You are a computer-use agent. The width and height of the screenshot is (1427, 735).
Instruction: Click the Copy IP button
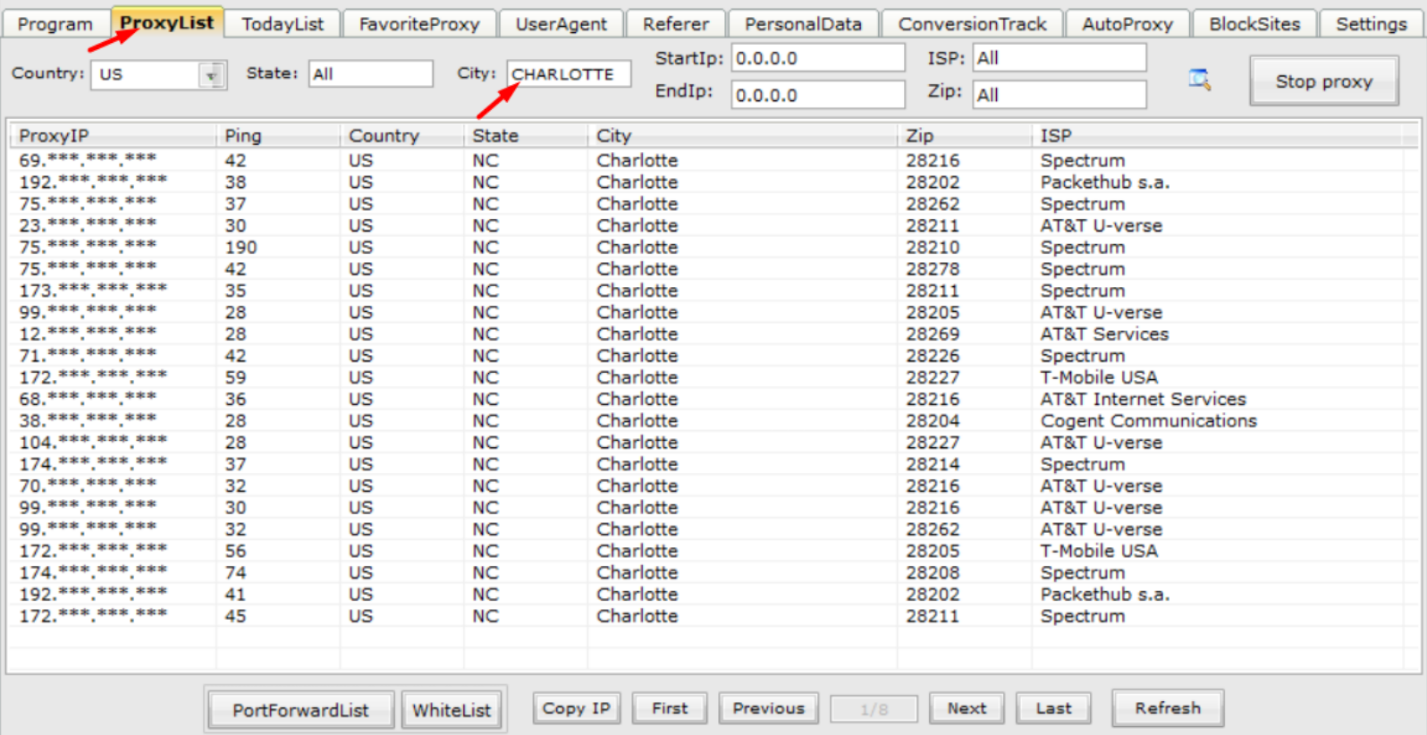tap(576, 708)
